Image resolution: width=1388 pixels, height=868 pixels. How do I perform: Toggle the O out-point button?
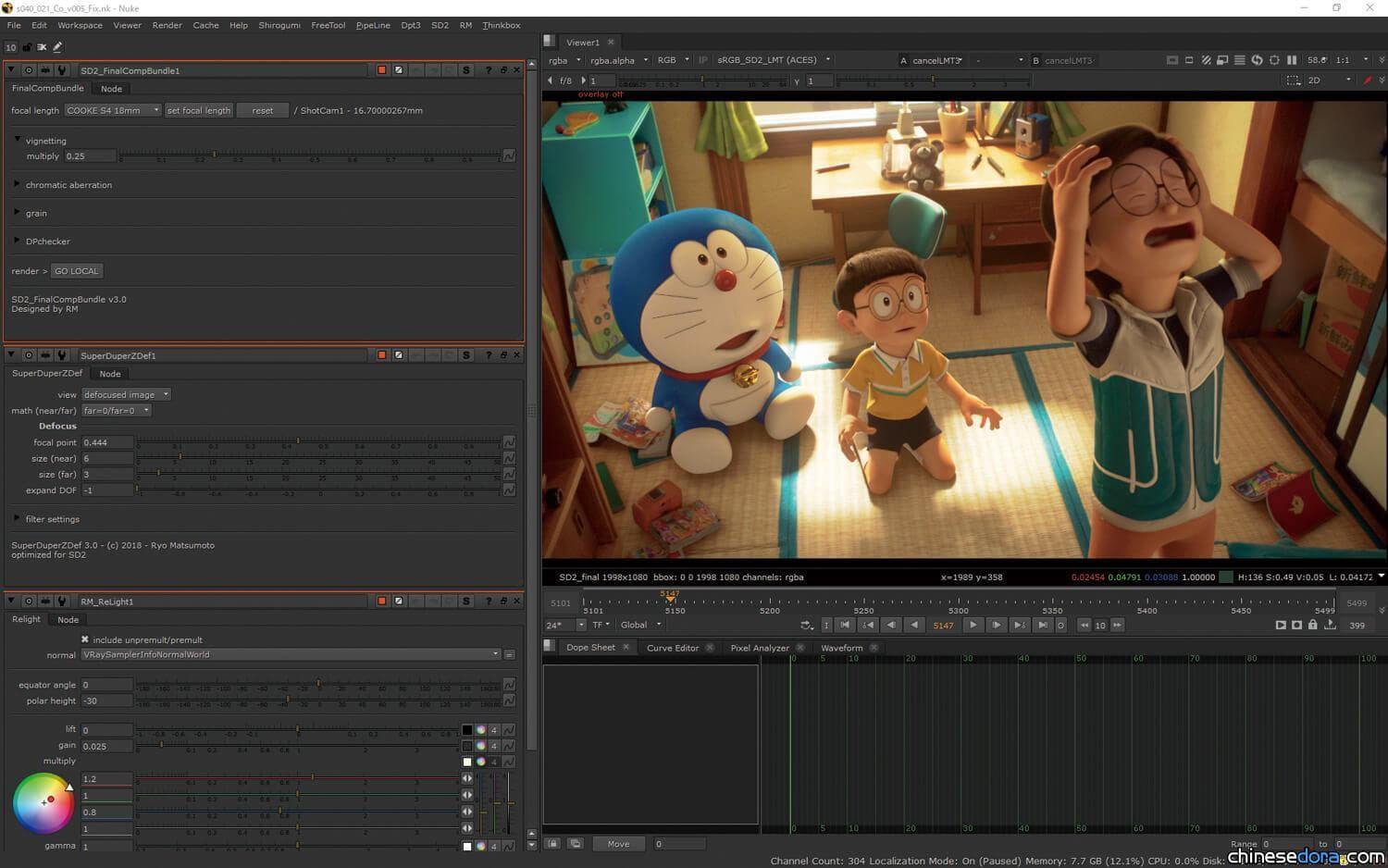coord(1060,626)
